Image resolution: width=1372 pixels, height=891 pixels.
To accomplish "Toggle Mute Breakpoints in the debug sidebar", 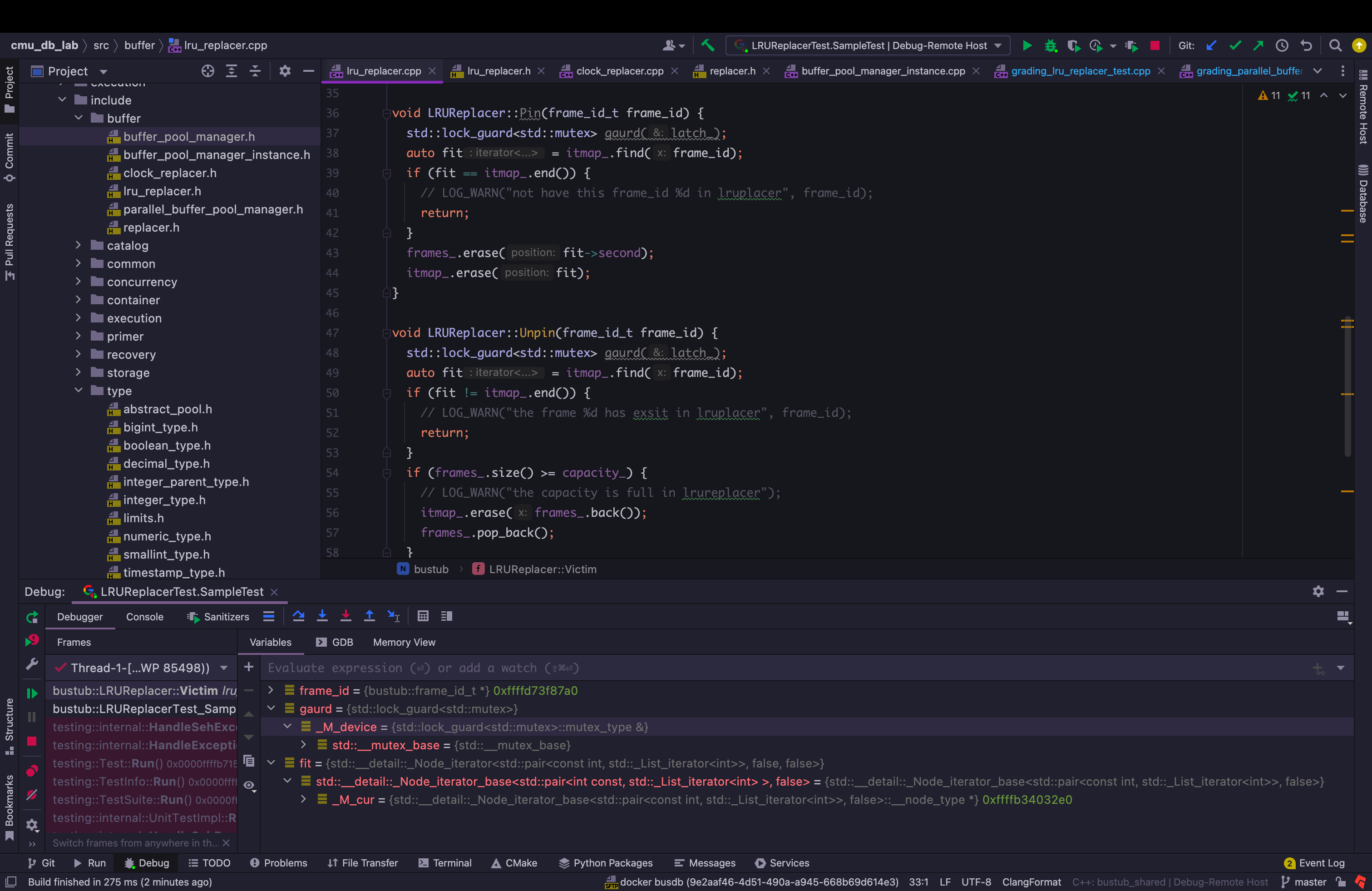I will point(32,795).
